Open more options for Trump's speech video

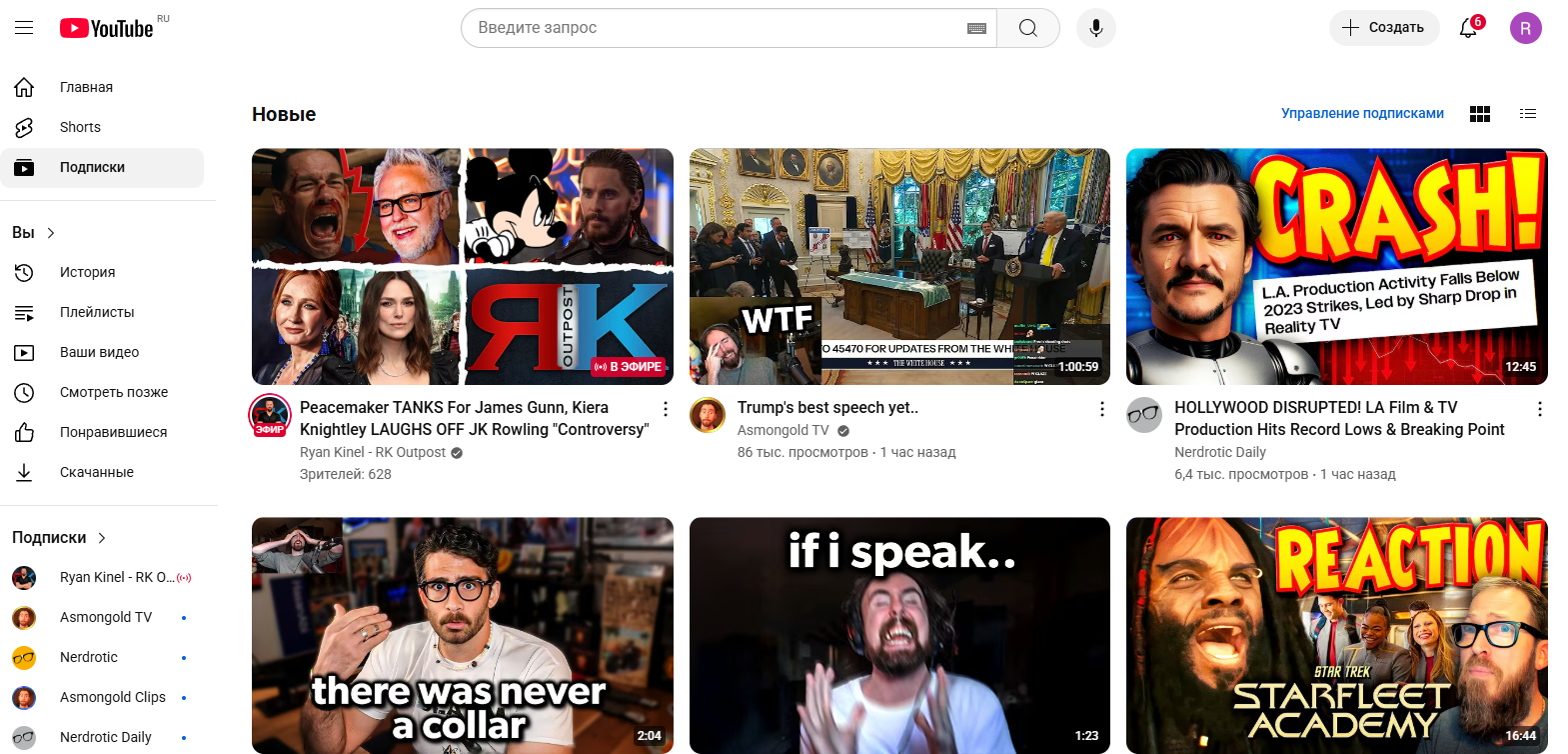point(1102,409)
